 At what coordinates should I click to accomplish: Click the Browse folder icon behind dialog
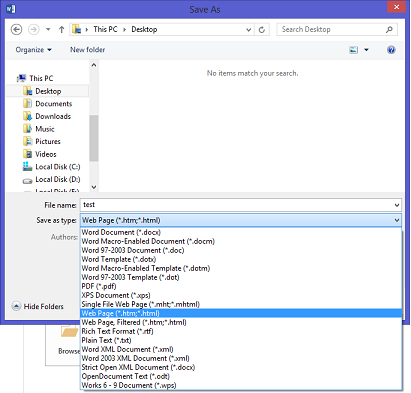pyautogui.click(x=69, y=332)
